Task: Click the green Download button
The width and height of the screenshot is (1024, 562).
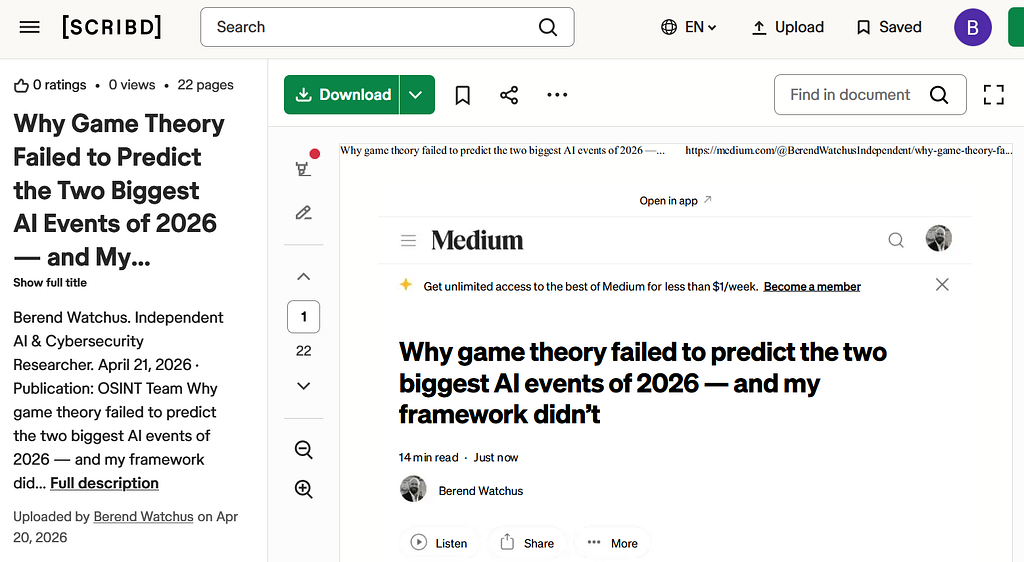Action: 342,95
